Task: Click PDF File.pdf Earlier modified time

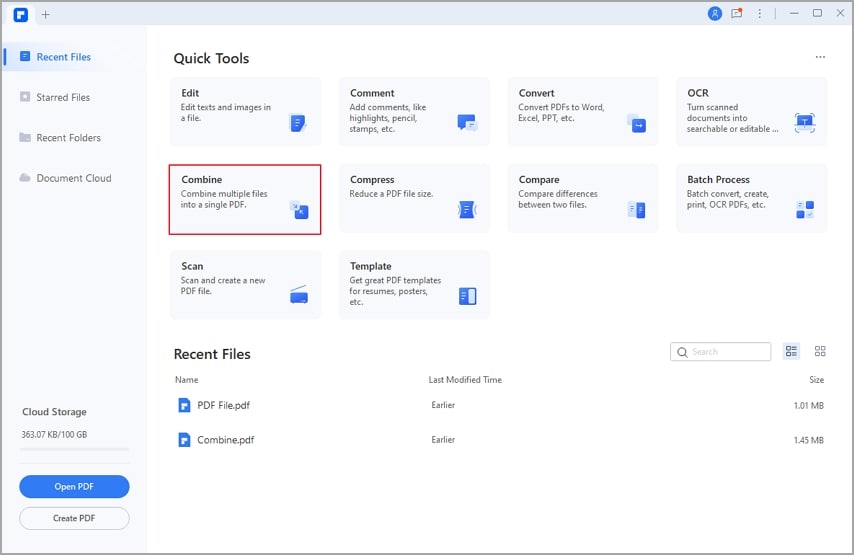Action: point(443,405)
